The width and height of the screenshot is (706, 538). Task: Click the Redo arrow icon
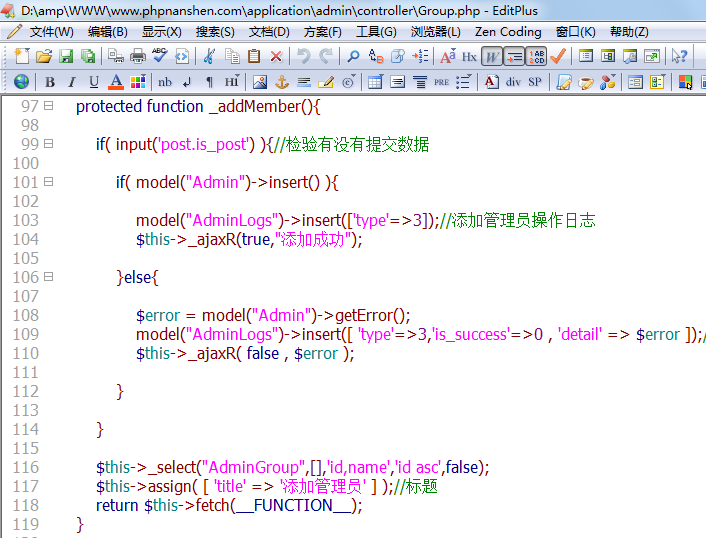point(326,56)
